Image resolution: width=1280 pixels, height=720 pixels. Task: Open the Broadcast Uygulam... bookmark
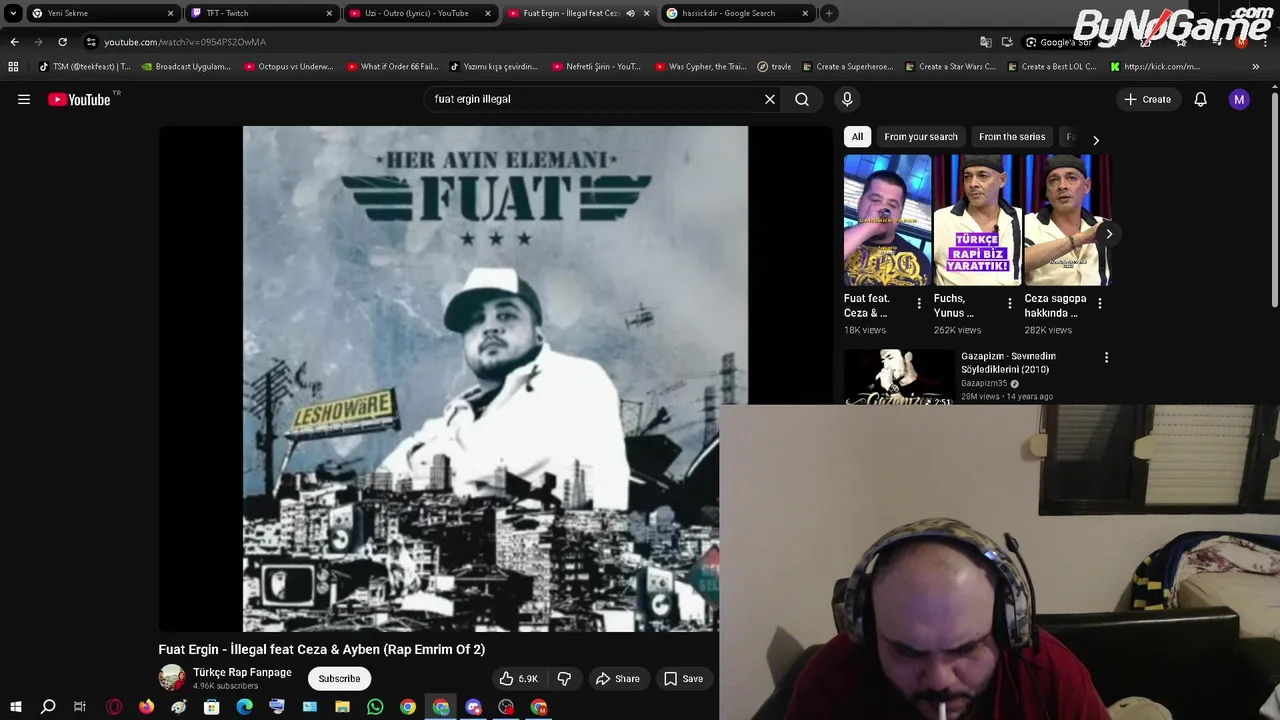(186, 67)
